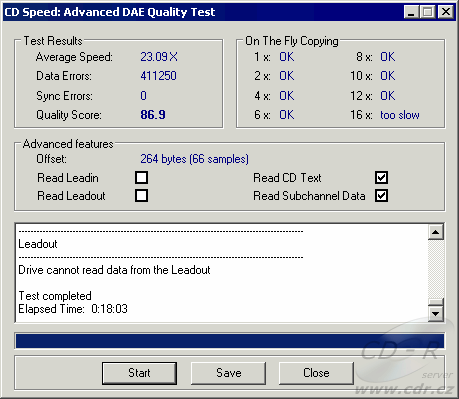
Task: Enable the Read Leadout checkbox
Action: click(x=141, y=196)
